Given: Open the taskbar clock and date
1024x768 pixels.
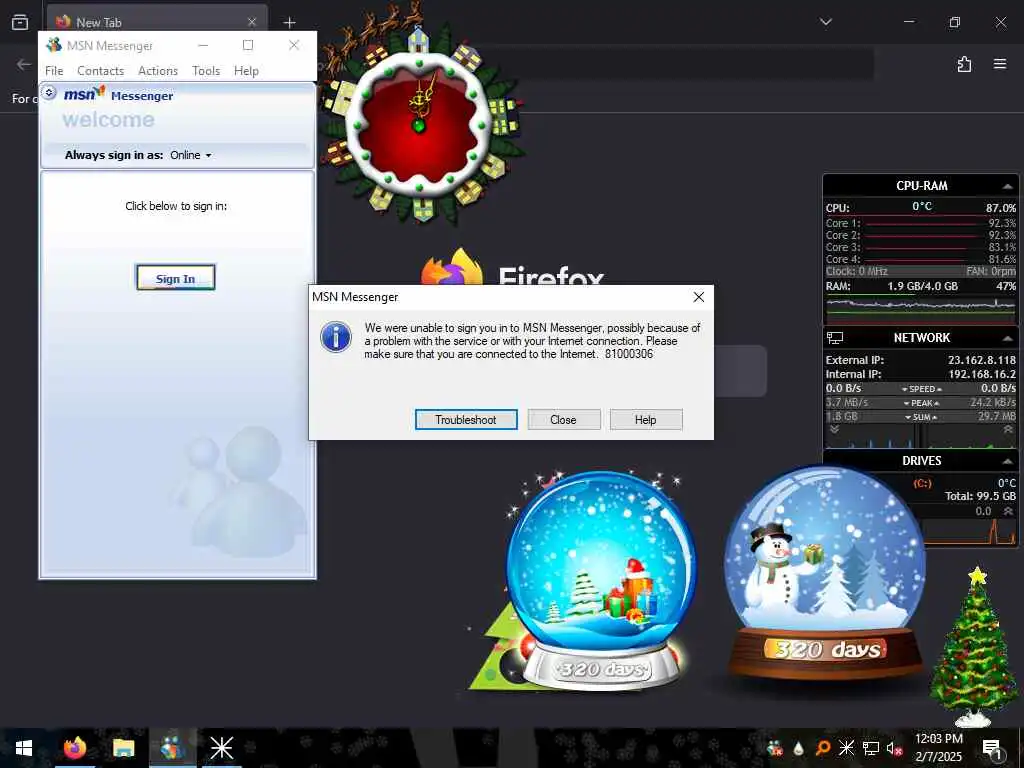Looking at the screenshot, I should click(x=939, y=748).
